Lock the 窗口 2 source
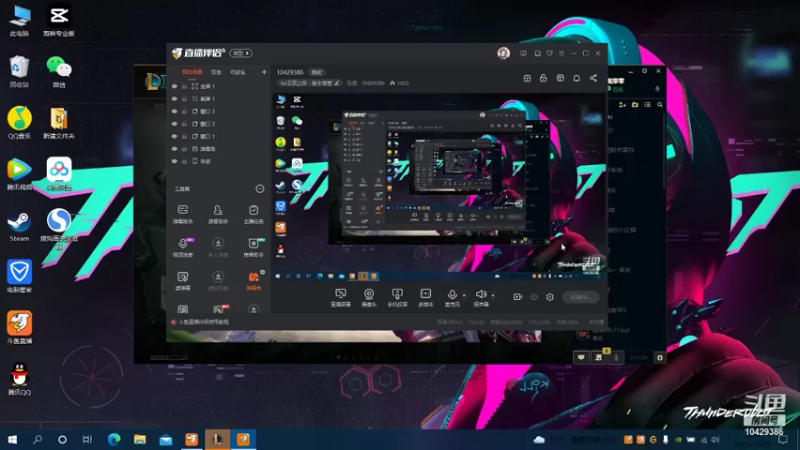This screenshot has width=800, height=450. click(x=184, y=124)
